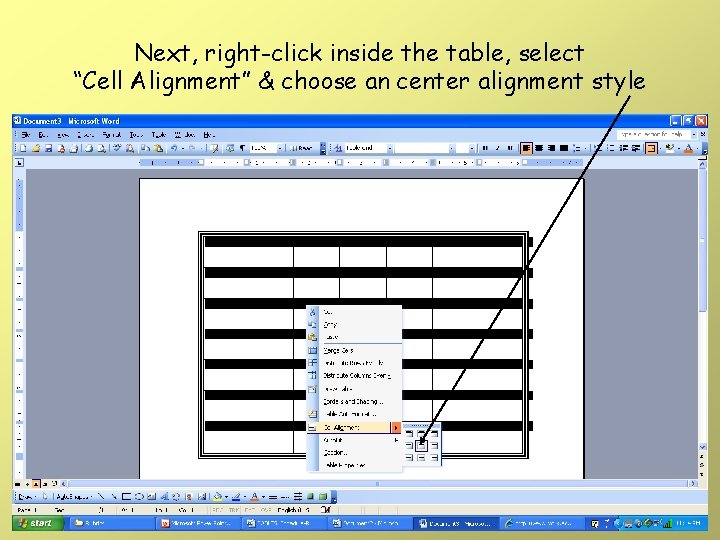This screenshot has height=540, width=720.
Task: Select Table Properties in context menu
Action: (x=354, y=465)
